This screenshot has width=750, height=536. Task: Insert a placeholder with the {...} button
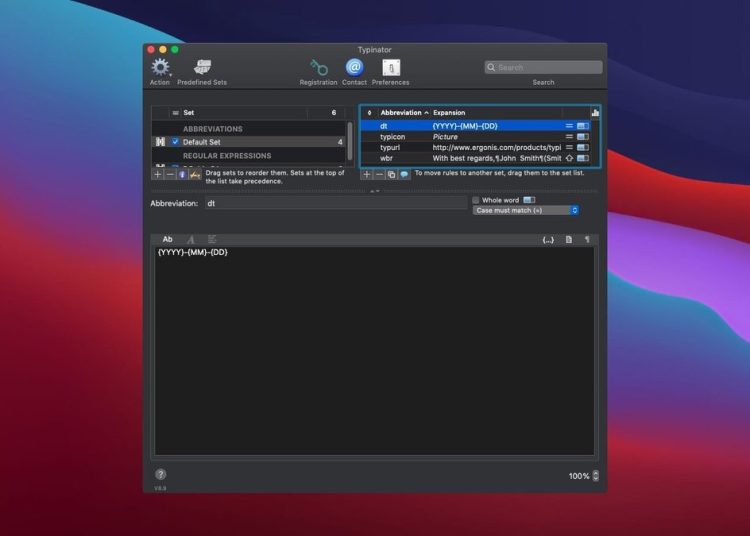(x=548, y=240)
